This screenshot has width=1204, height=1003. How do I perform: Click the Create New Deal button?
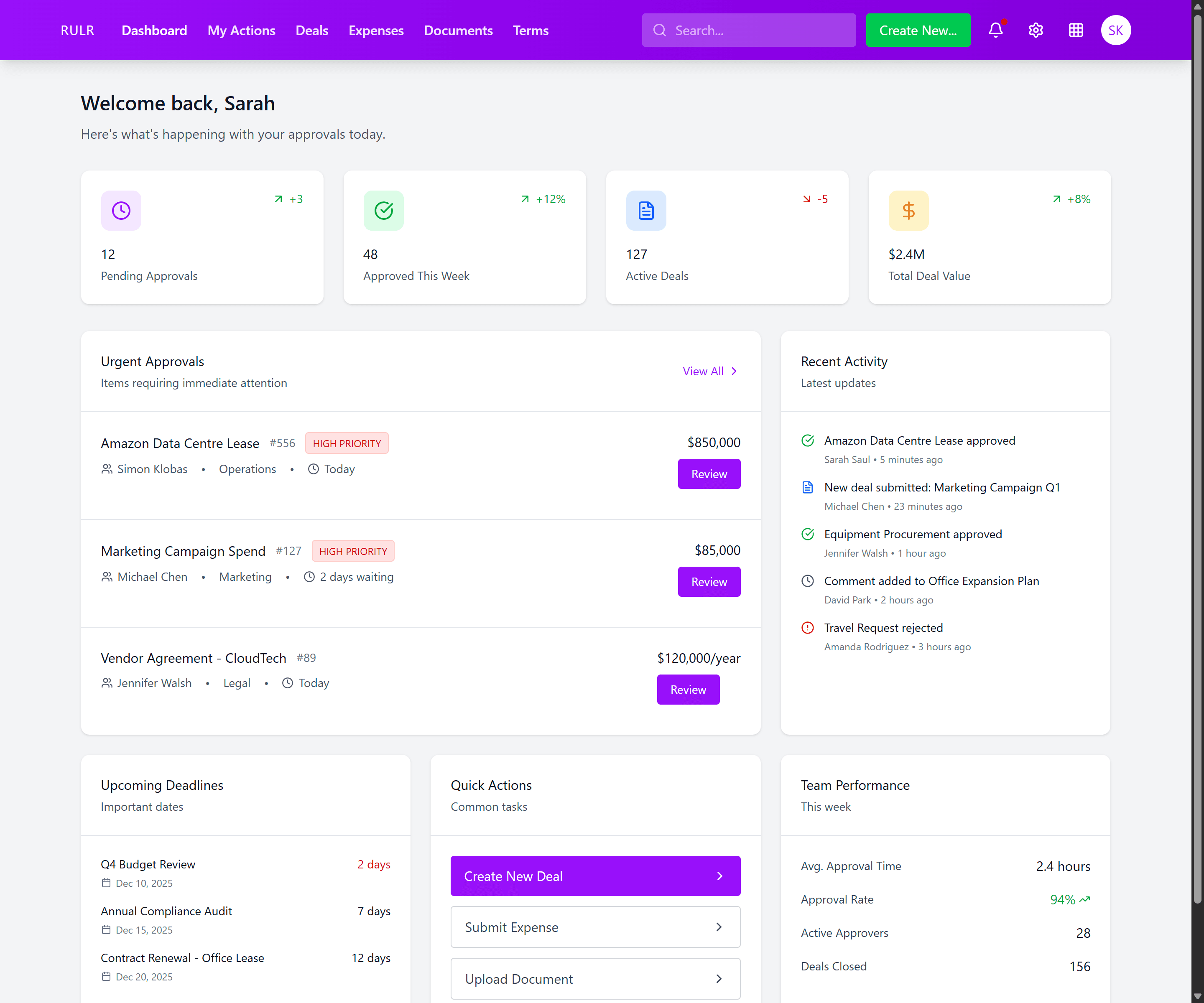[x=595, y=876]
